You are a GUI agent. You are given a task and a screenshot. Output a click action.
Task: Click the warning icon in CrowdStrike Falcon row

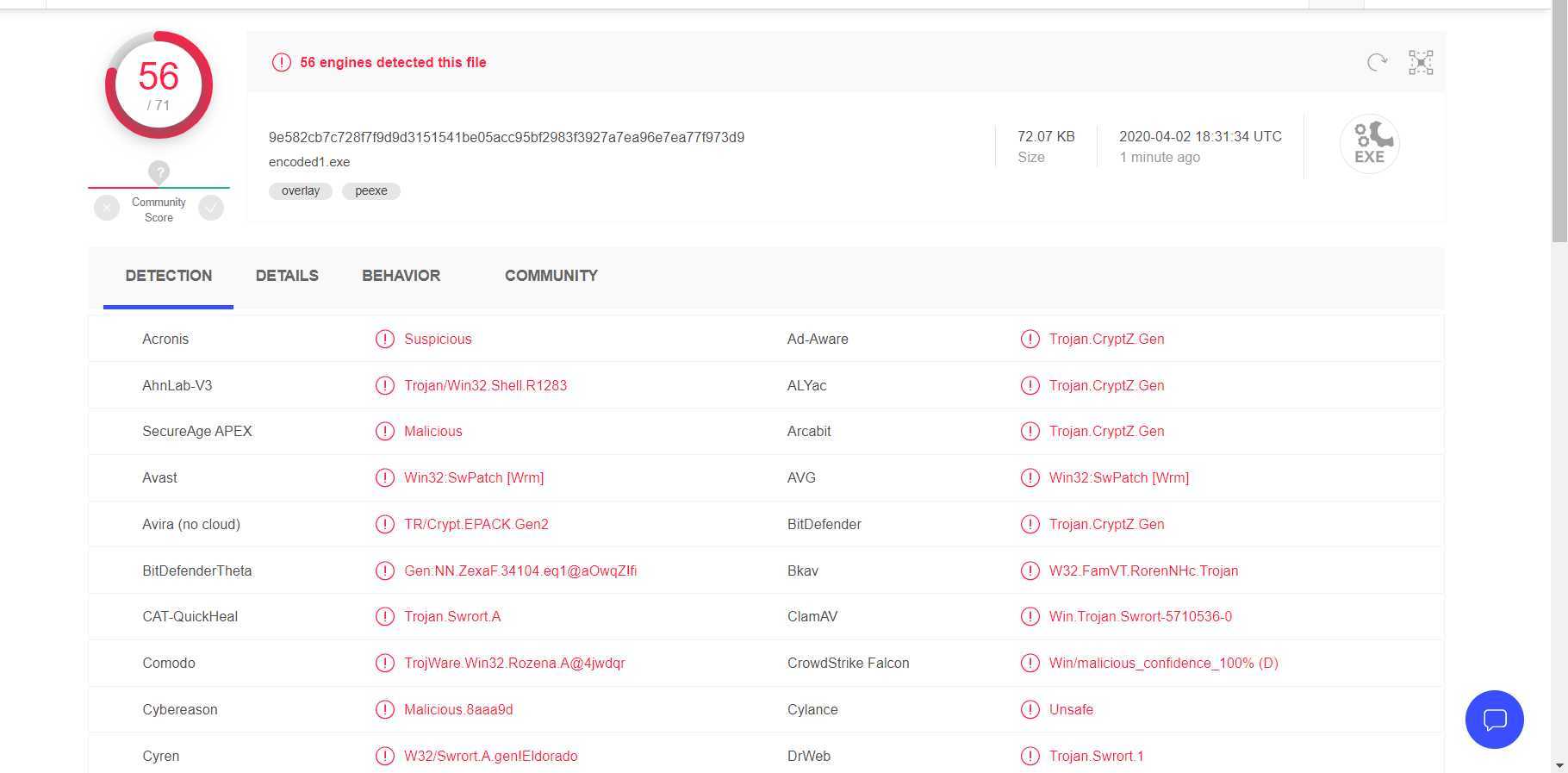[x=1030, y=663]
